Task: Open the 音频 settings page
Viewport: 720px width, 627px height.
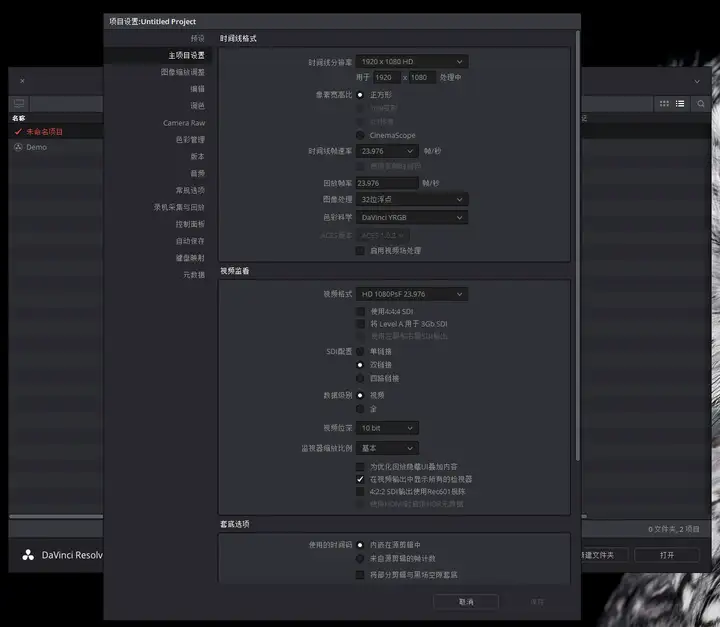Action: pos(197,173)
